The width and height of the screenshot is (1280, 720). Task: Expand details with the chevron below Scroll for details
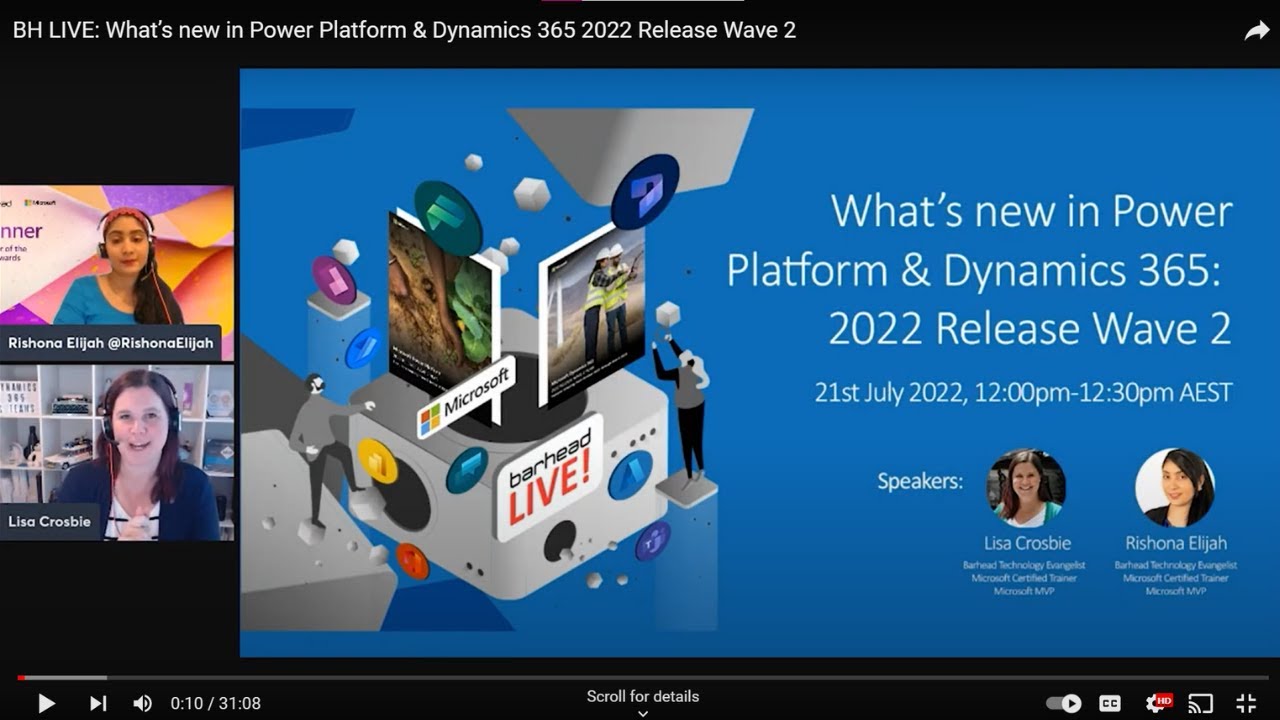[x=643, y=713]
